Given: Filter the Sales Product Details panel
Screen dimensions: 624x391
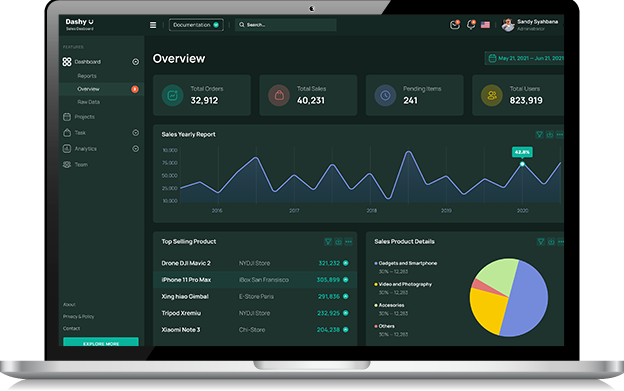Looking at the screenshot, I should [x=541, y=241].
